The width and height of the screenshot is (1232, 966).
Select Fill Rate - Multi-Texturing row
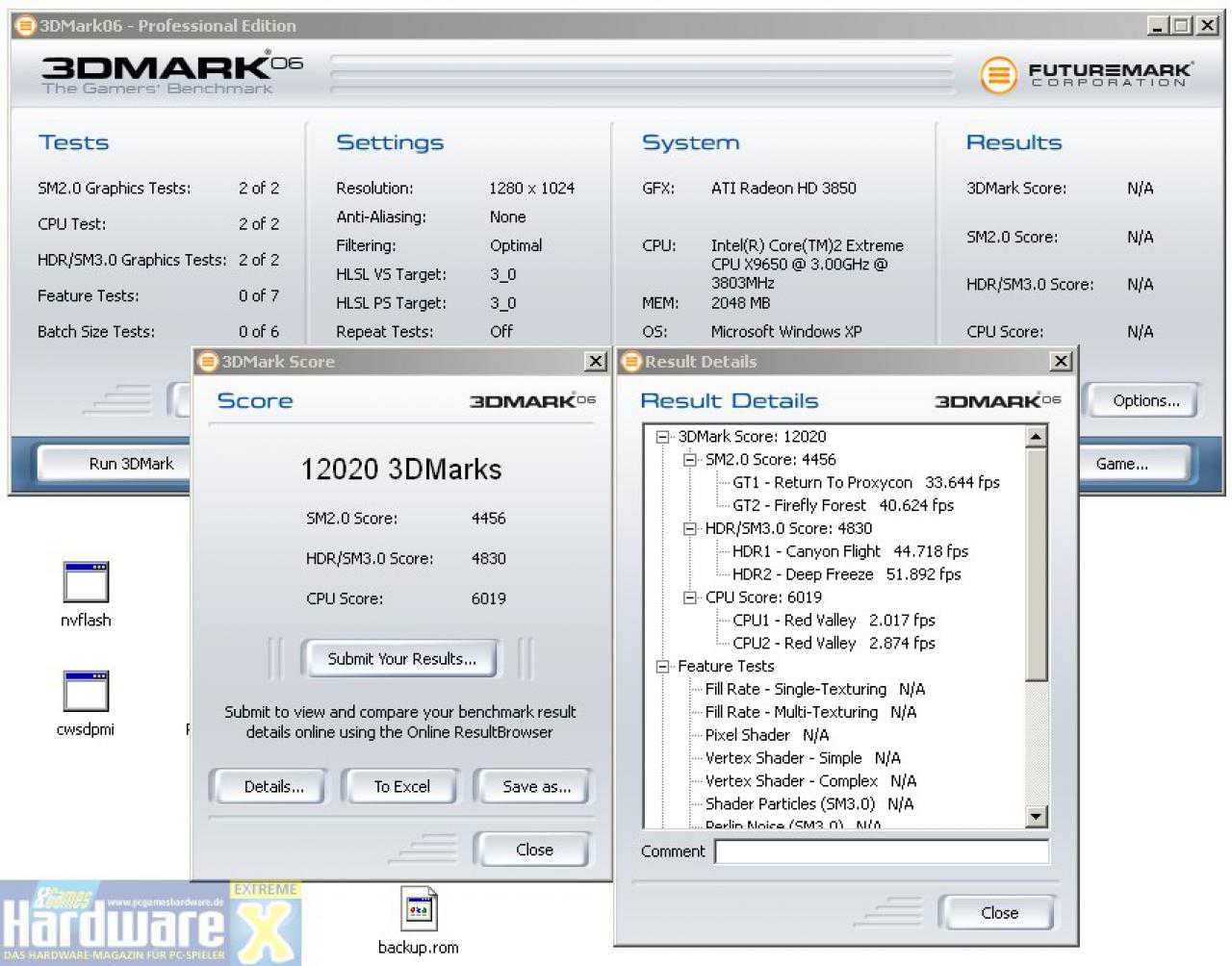click(810, 713)
